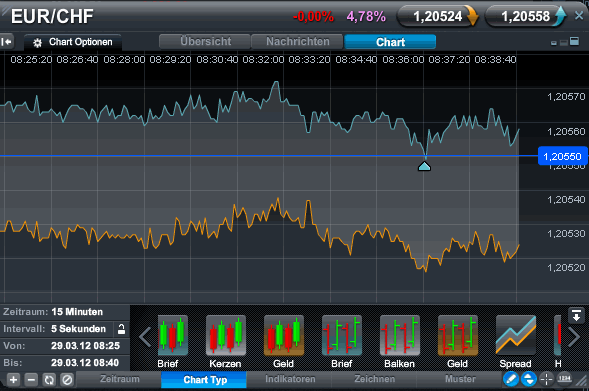Open Chart Optionen settings
Screen dimensions: 589x391
[x=73, y=42]
